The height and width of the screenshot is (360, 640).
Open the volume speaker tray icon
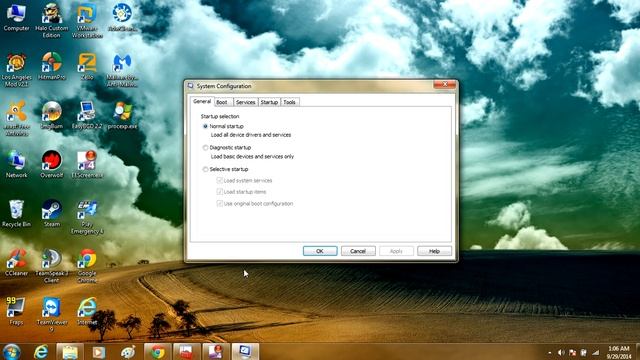pyautogui.click(x=561, y=352)
